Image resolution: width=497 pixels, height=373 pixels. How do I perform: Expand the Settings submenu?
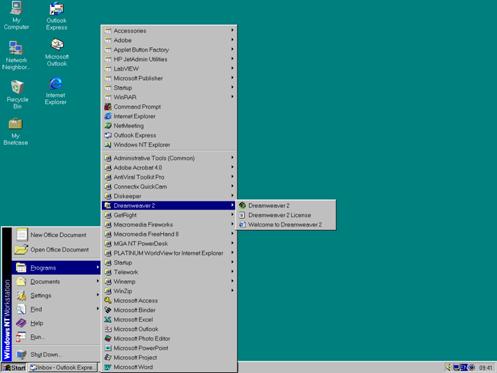pos(56,295)
